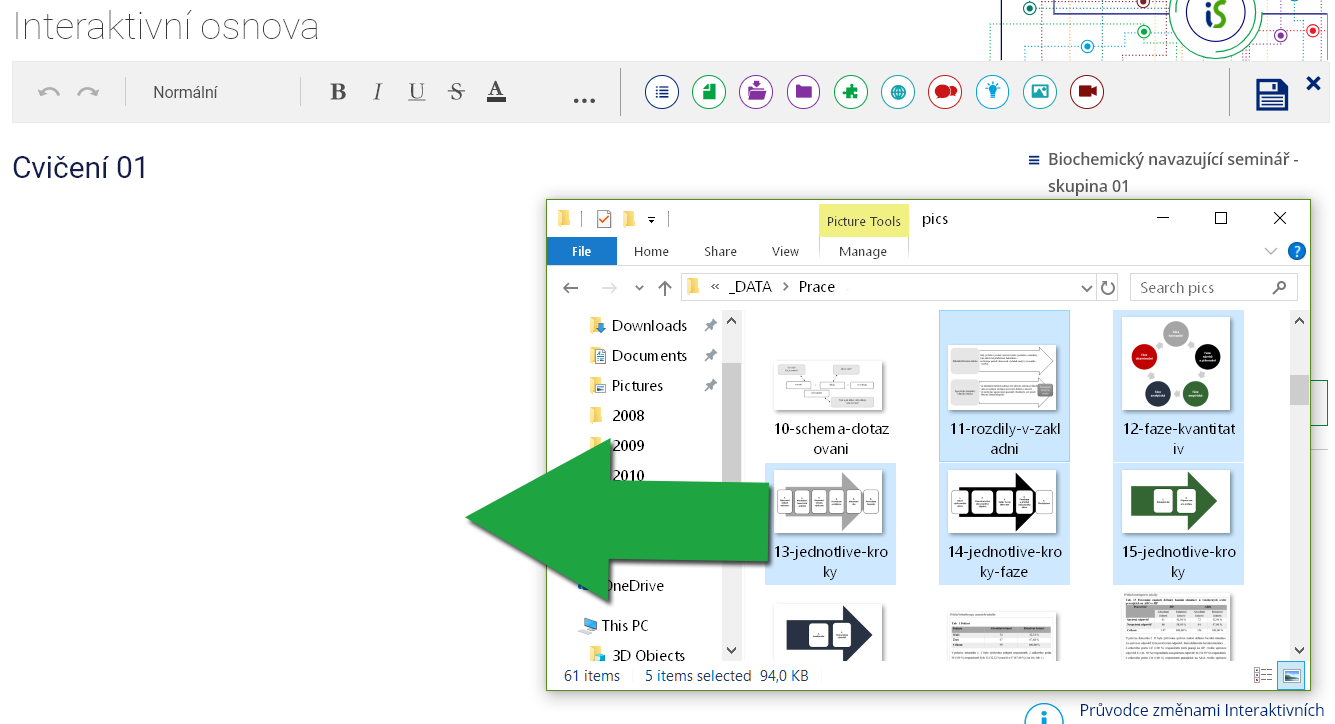Image resolution: width=1335 pixels, height=724 pixels.
Task: Expand the Explorer ribbon with the chevron
Action: 1271,251
